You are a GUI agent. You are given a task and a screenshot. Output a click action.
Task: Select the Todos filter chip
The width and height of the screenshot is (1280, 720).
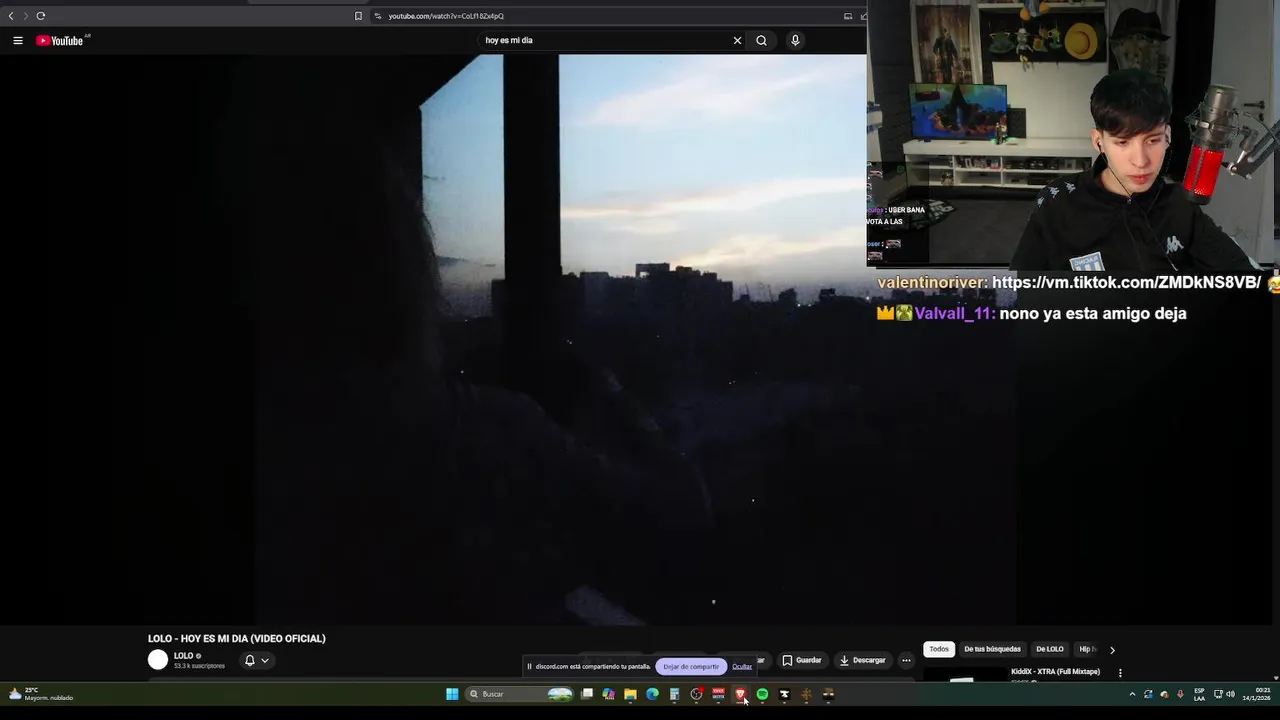click(939, 649)
